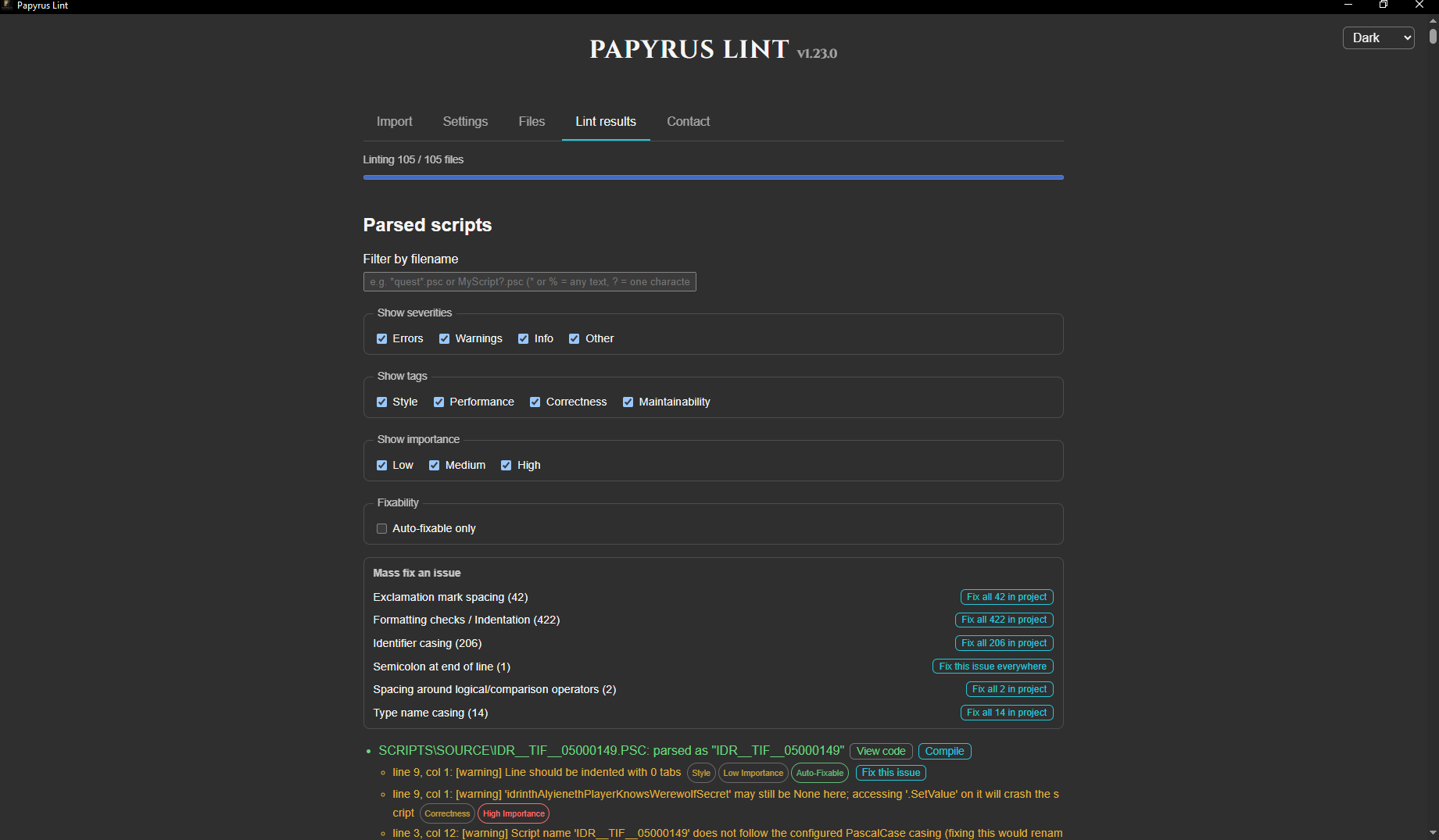Click Fix all 14 in project

coord(1006,713)
